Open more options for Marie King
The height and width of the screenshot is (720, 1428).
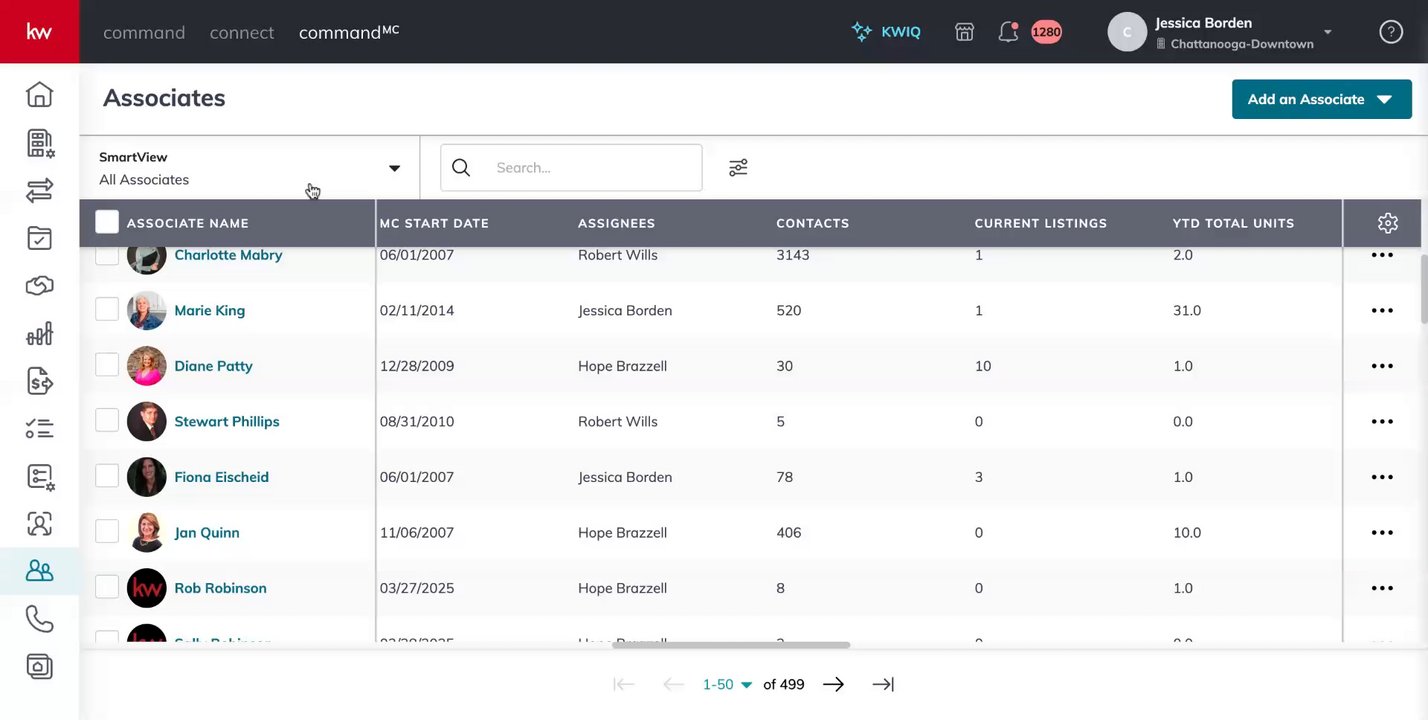click(x=1382, y=310)
